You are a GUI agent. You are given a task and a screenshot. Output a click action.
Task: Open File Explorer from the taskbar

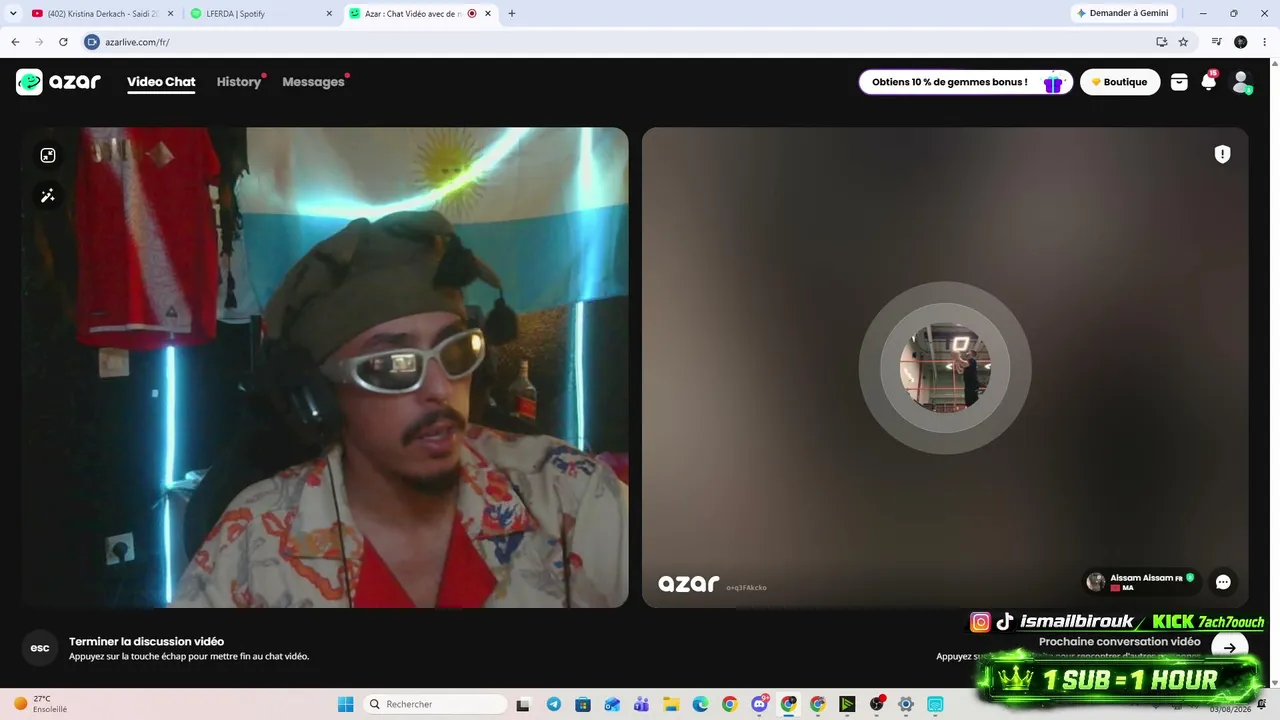671,704
